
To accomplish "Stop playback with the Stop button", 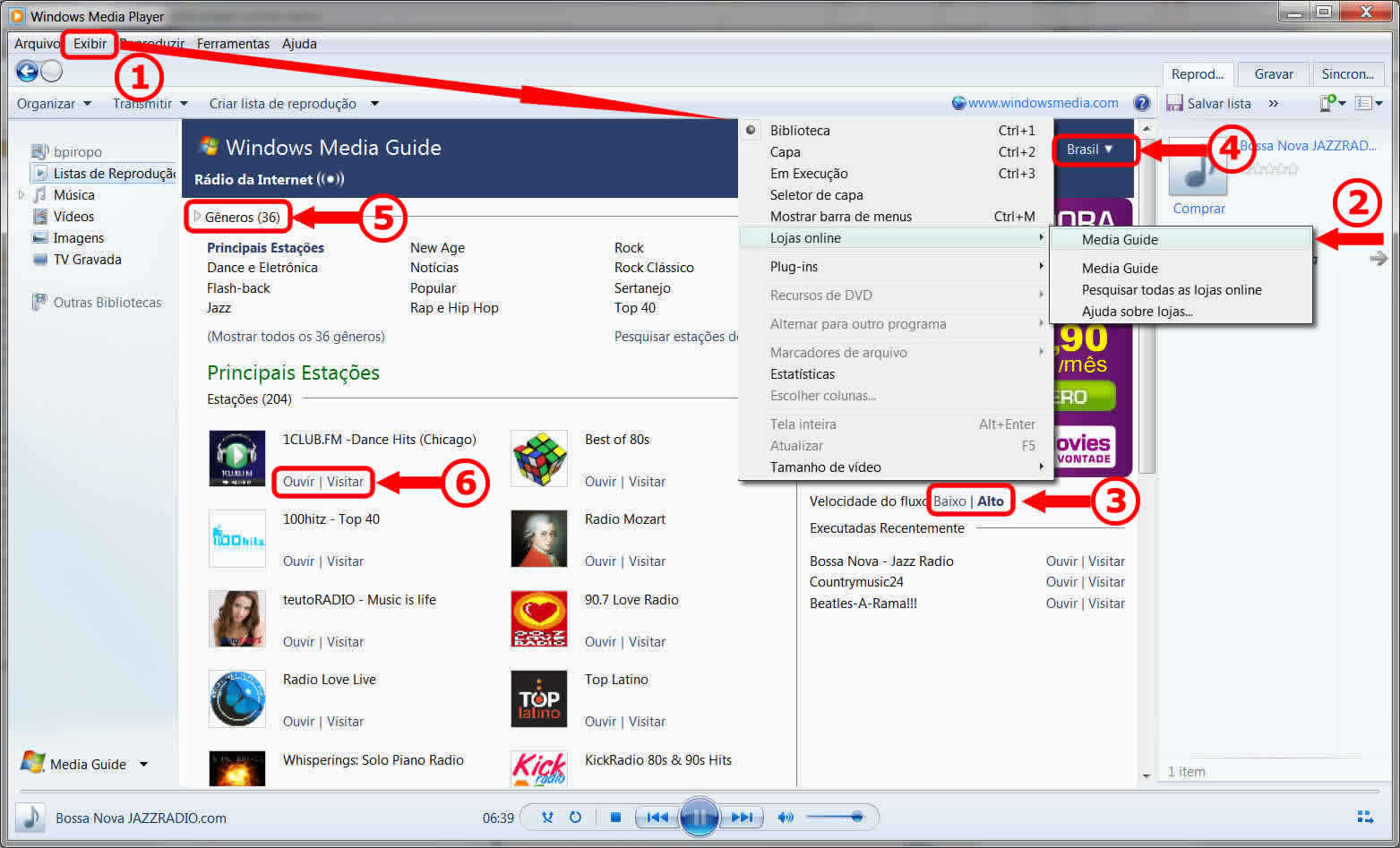I will coord(615,817).
